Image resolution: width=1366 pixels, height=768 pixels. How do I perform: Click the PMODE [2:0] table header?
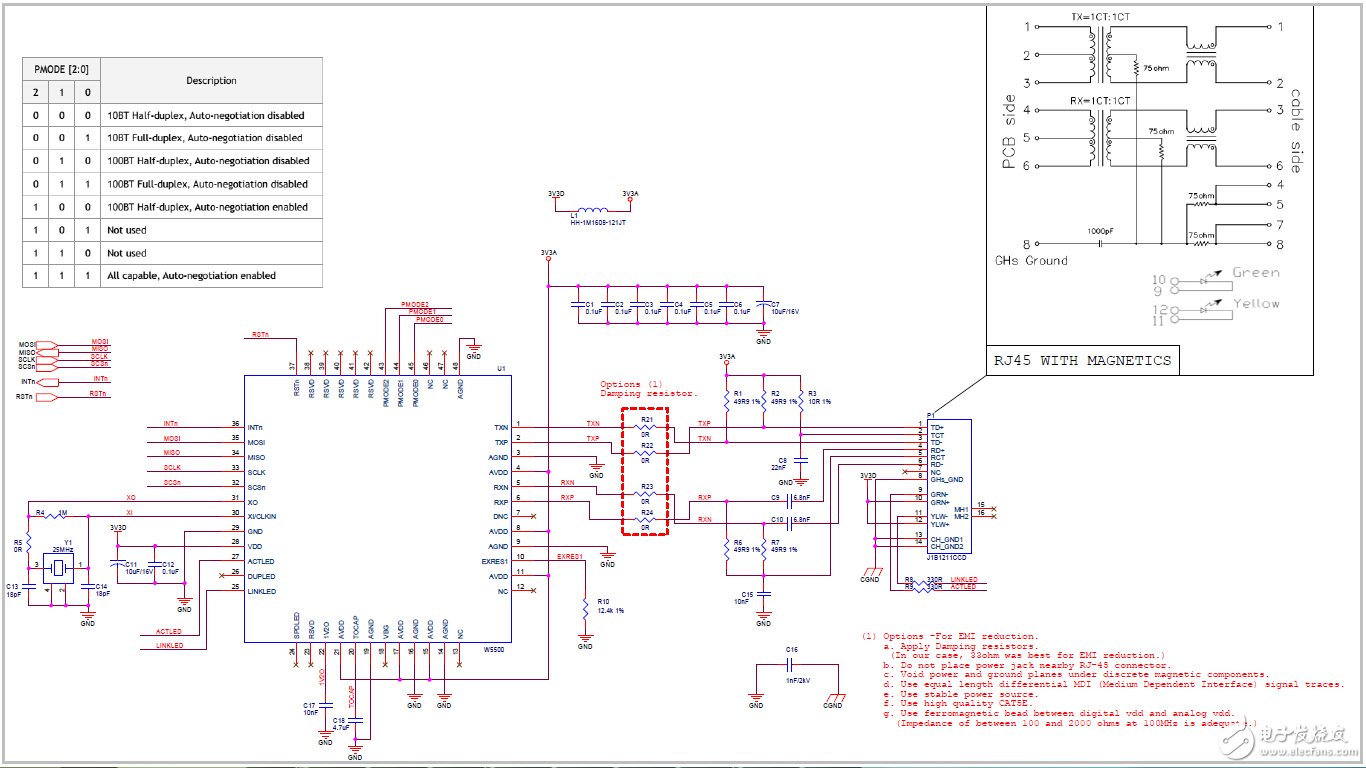coord(62,68)
